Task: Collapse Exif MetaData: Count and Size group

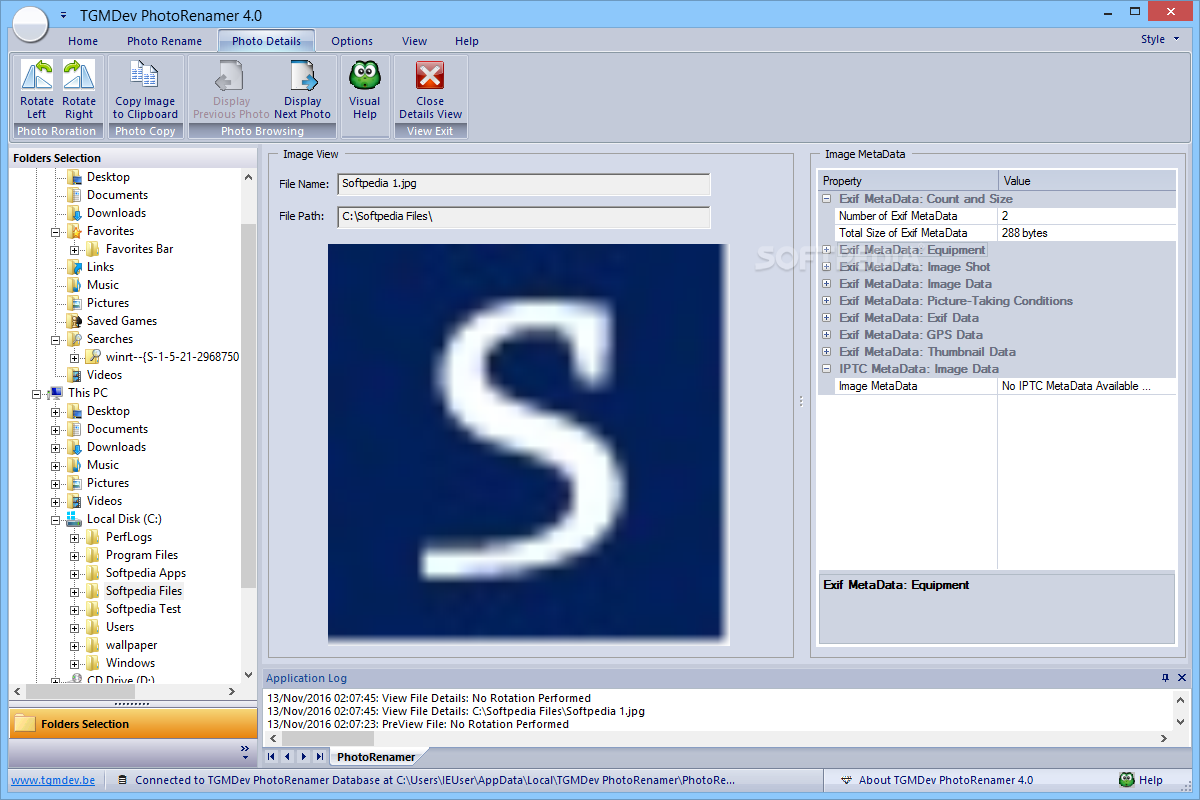Action: click(x=827, y=199)
